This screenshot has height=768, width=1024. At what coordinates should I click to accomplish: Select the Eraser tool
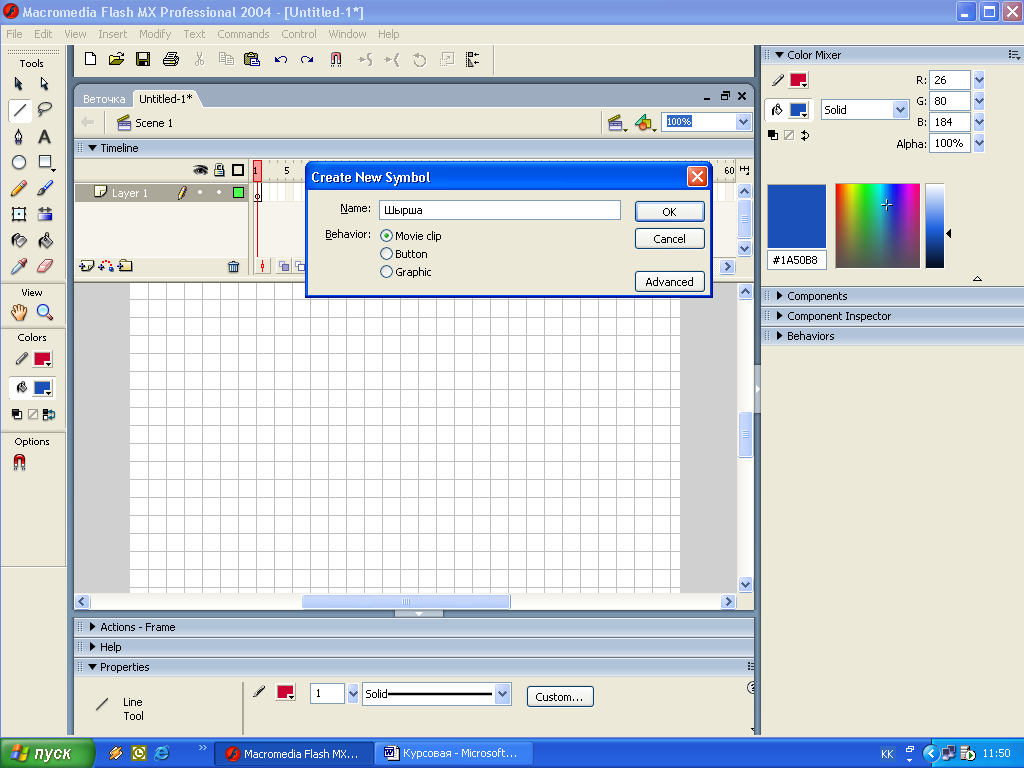[x=44, y=266]
